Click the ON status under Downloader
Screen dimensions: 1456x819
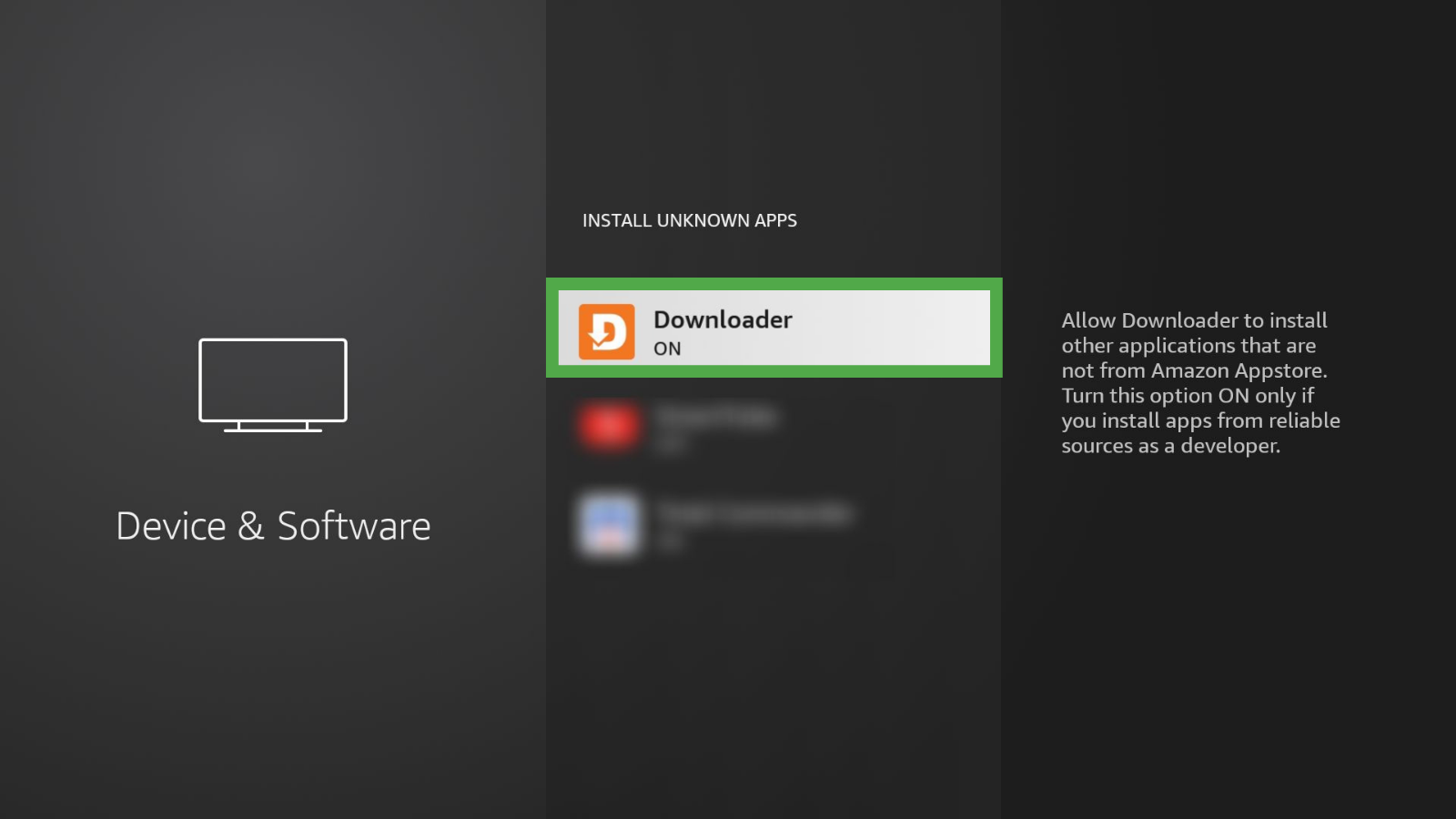pyautogui.click(x=667, y=349)
